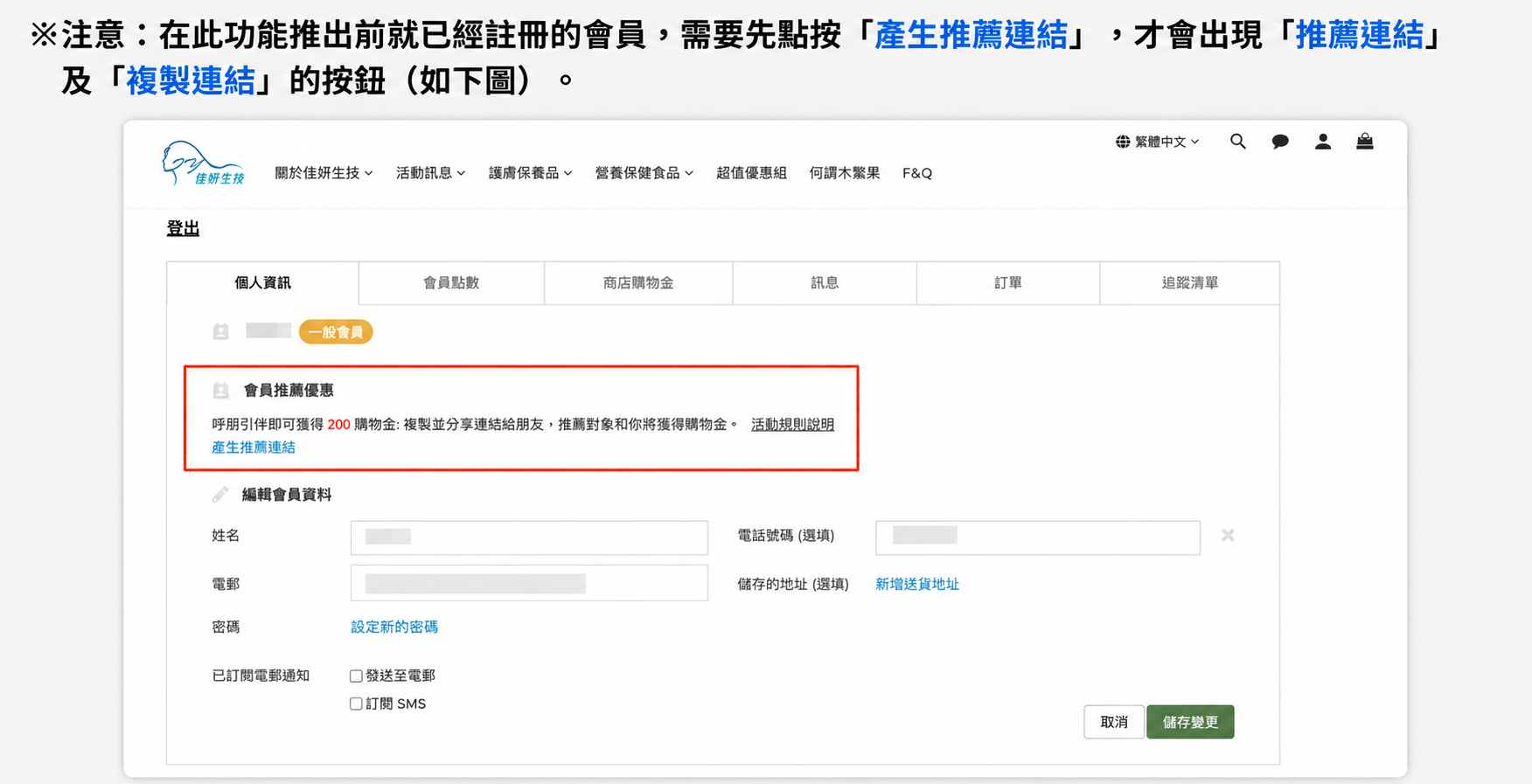Open the search magnifier icon
This screenshot has width=1532, height=784.
tap(1237, 142)
